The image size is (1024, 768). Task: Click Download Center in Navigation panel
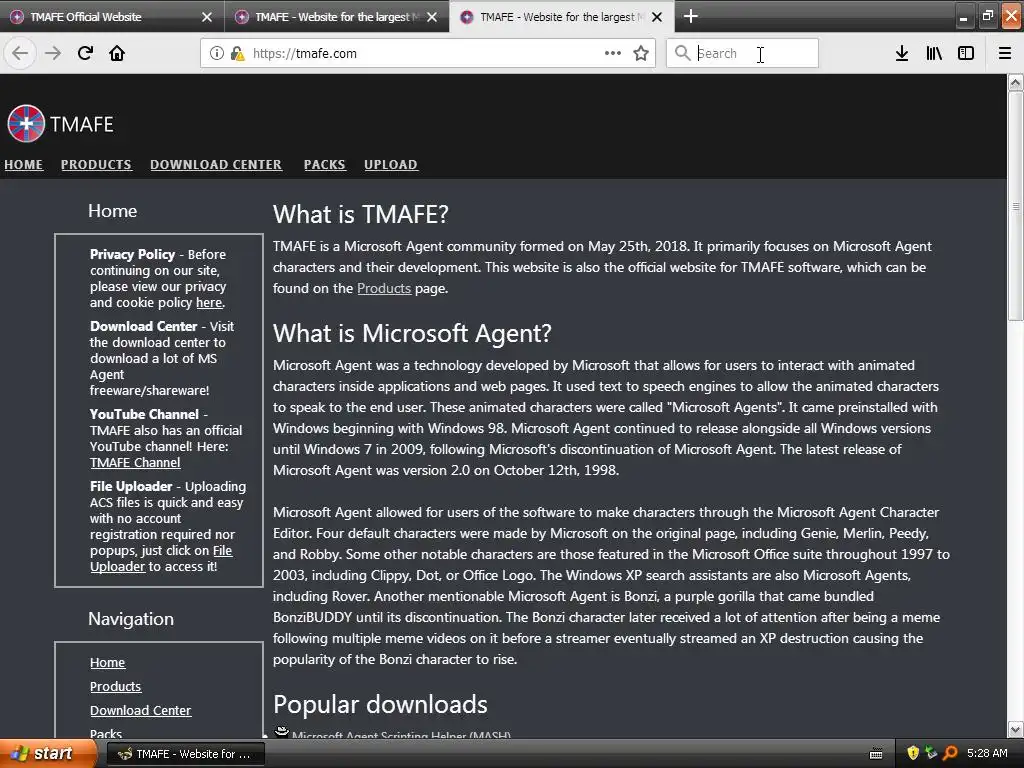[140, 711]
